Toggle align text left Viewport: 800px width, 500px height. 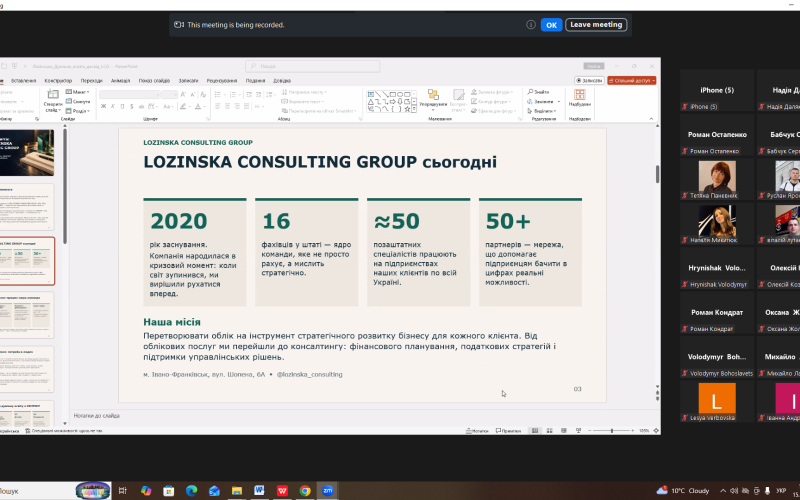(x=218, y=106)
